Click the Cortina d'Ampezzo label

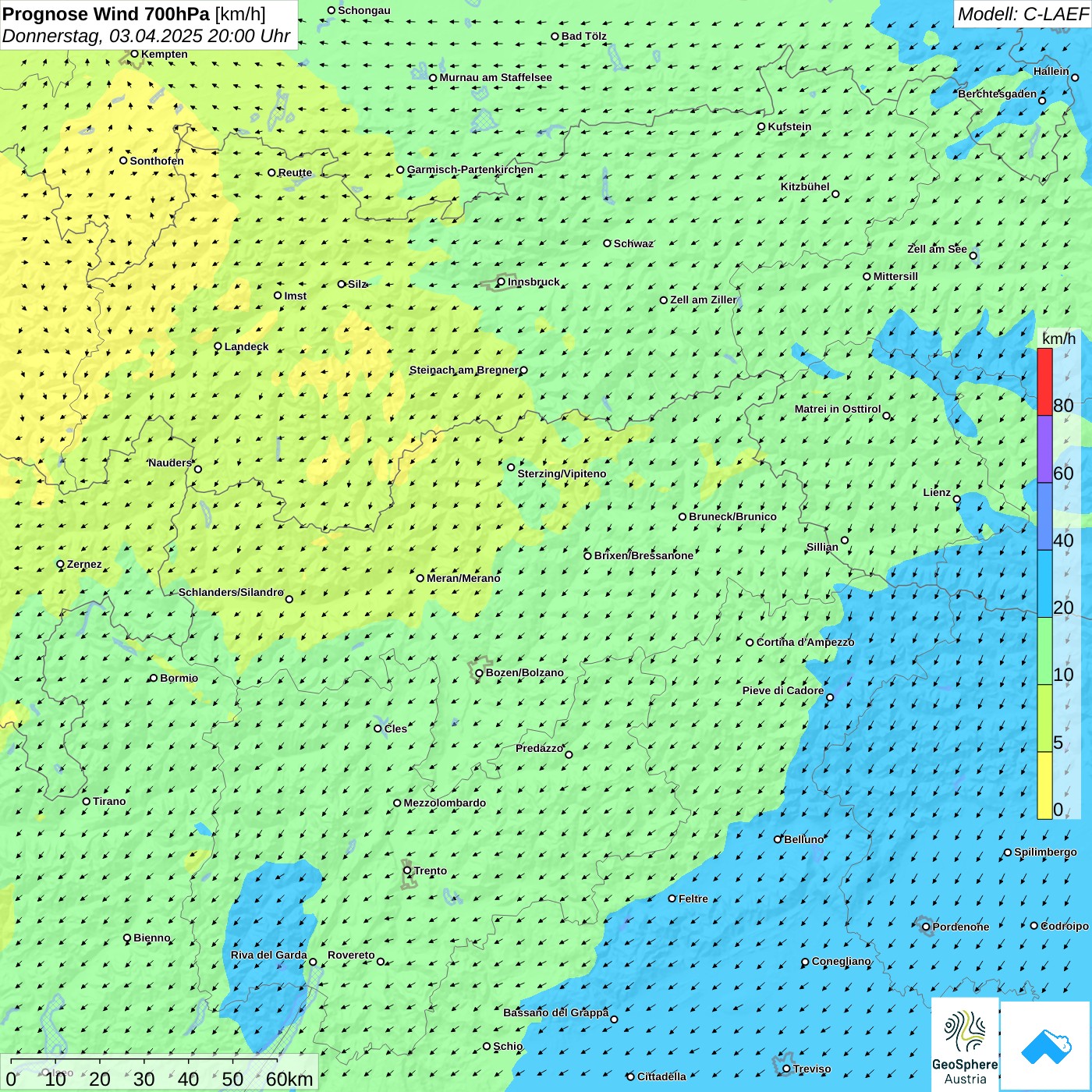(805, 642)
